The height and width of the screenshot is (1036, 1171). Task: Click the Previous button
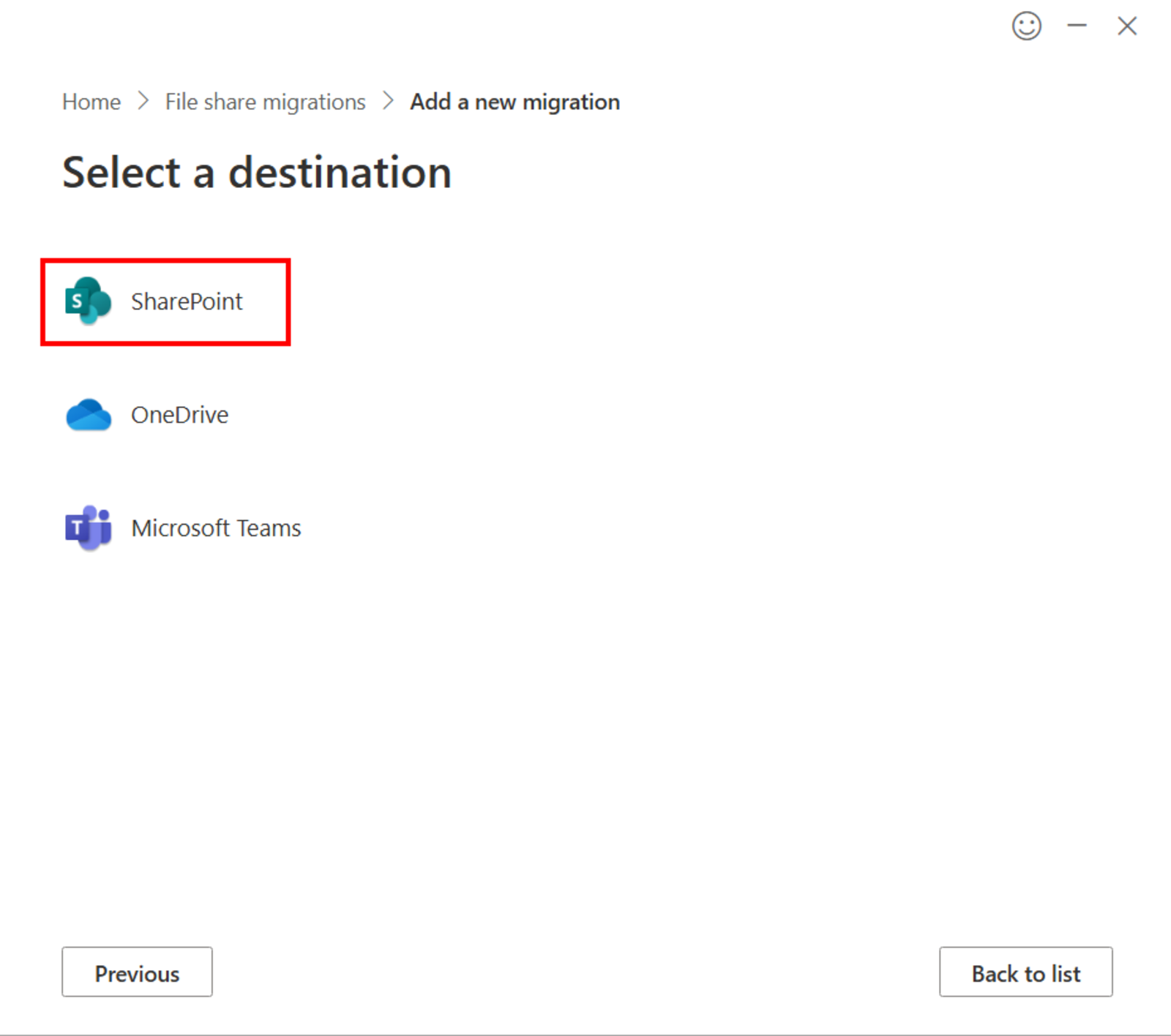[137, 972]
